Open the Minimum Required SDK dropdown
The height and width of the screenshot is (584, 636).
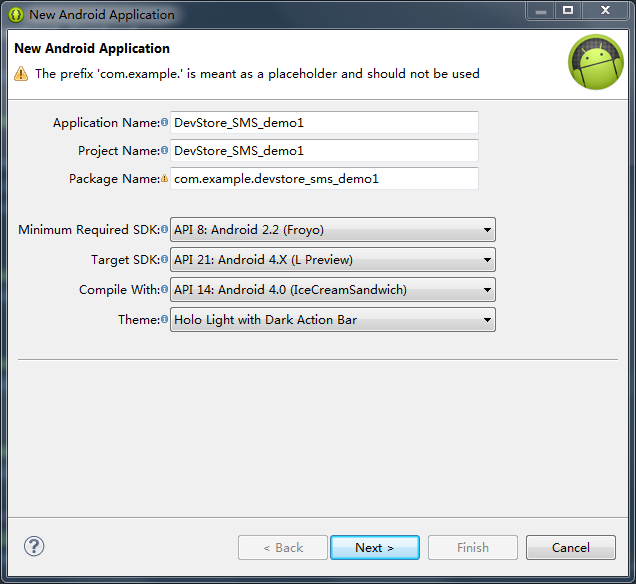(x=333, y=230)
